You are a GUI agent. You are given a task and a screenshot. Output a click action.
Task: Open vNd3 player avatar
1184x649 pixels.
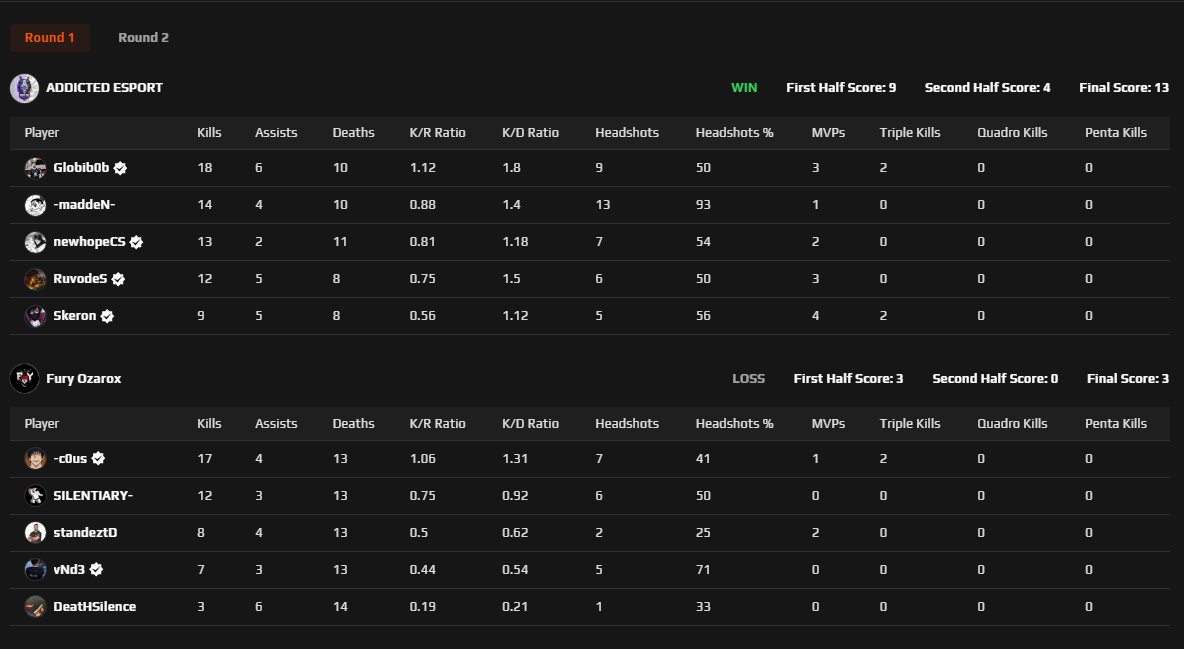pos(35,570)
